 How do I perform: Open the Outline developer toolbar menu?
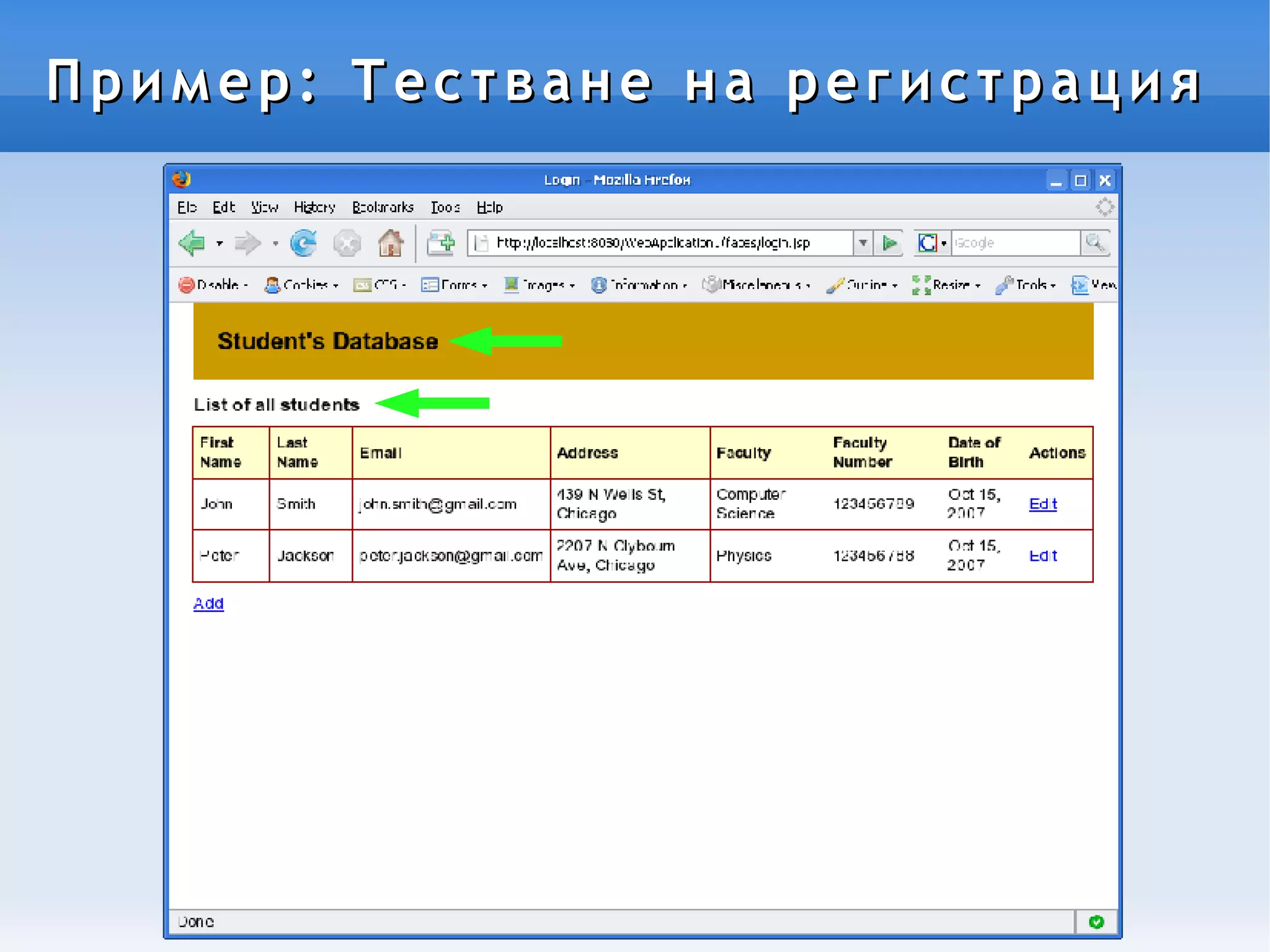(x=862, y=285)
